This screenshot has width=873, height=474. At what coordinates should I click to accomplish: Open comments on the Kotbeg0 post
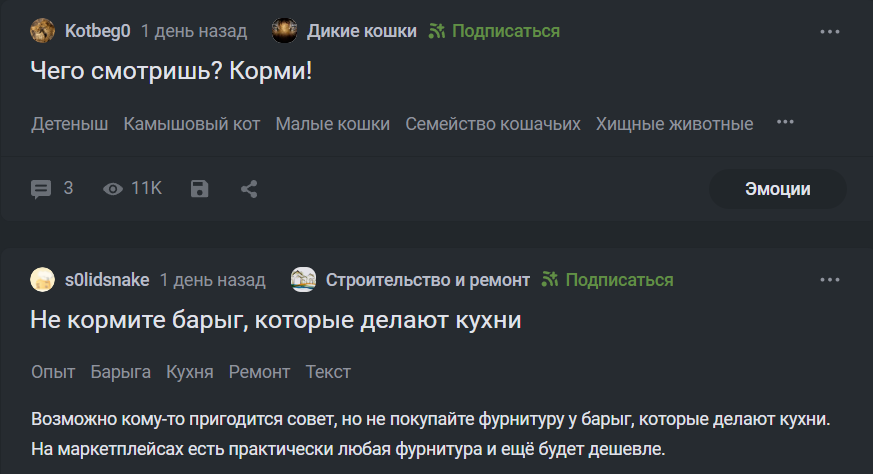click(x=52, y=188)
